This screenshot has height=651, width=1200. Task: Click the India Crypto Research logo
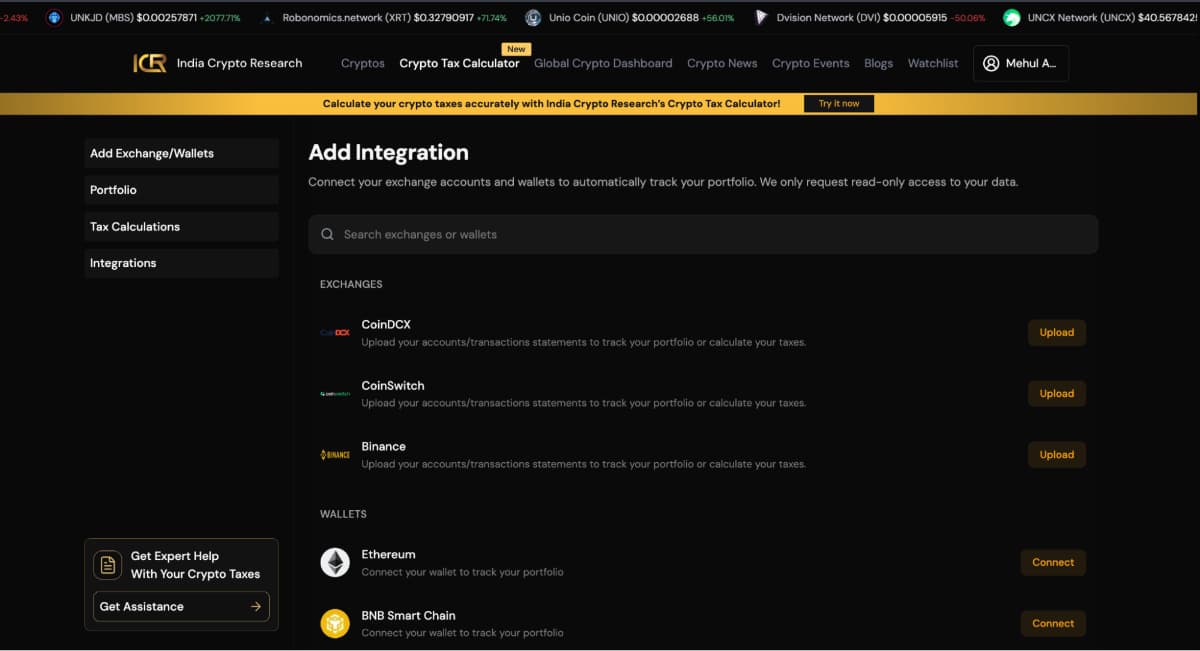[150, 63]
